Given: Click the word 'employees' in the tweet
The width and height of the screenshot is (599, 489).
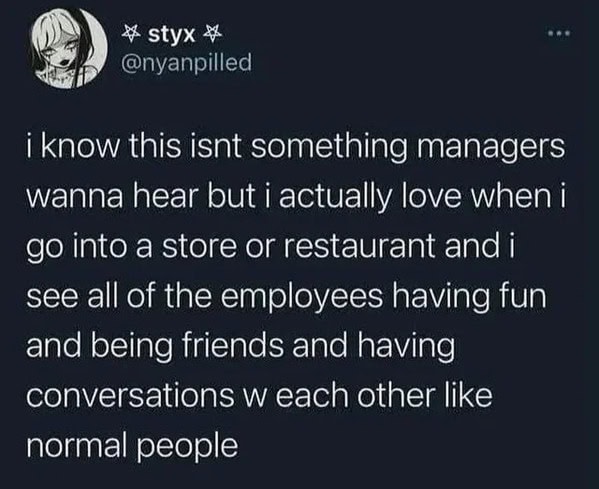Looking at the screenshot, I should (x=302, y=297).
